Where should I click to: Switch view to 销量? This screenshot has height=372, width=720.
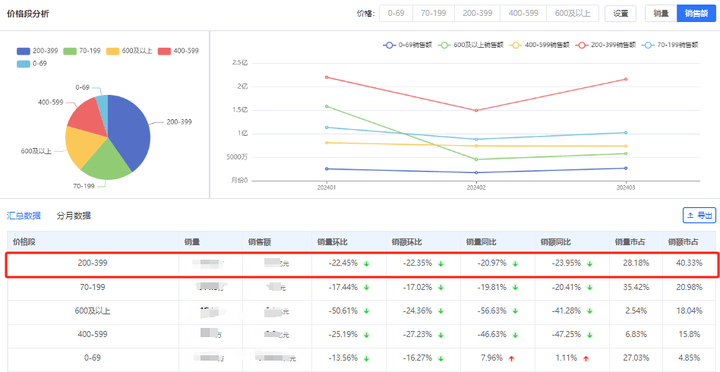[661, 13]
